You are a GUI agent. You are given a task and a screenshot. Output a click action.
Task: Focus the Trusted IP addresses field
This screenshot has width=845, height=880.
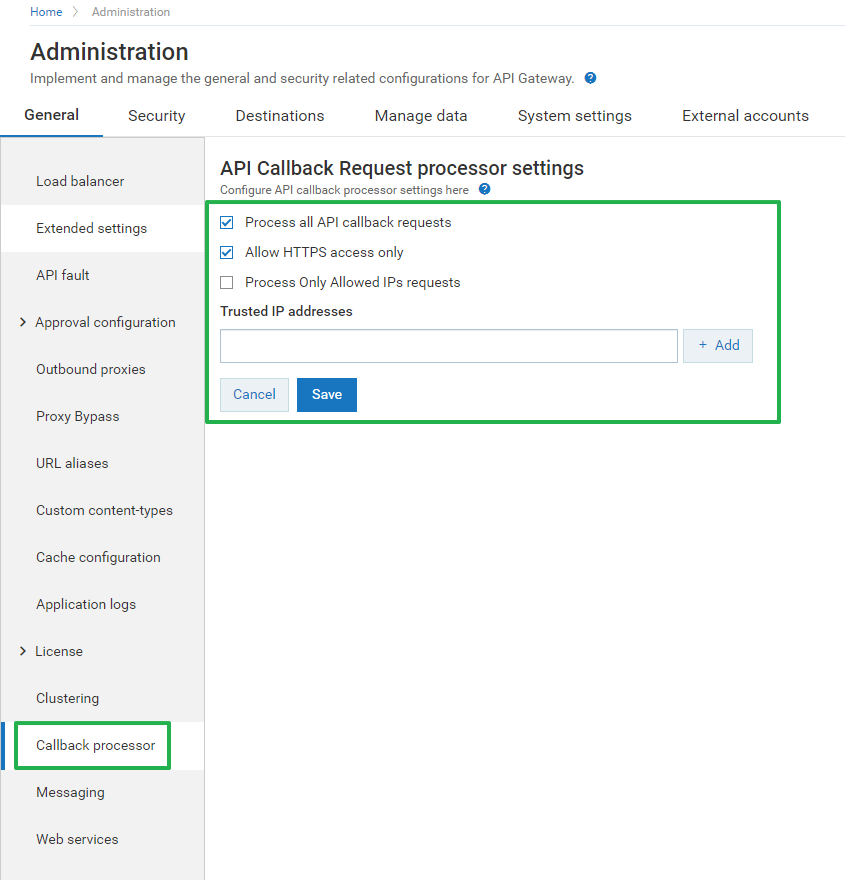(x=449, y=346)
